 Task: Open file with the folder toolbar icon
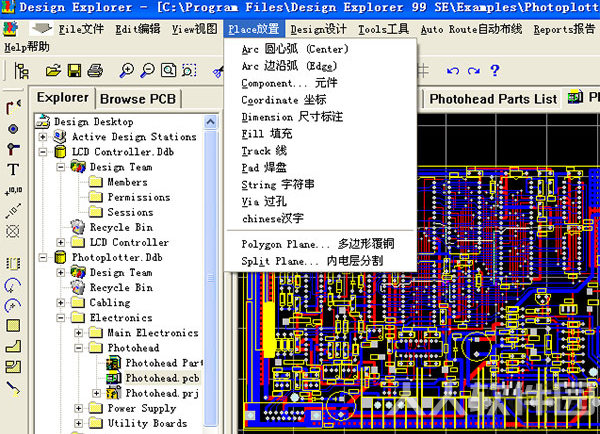pyautogui.click(x=53, y=70)
